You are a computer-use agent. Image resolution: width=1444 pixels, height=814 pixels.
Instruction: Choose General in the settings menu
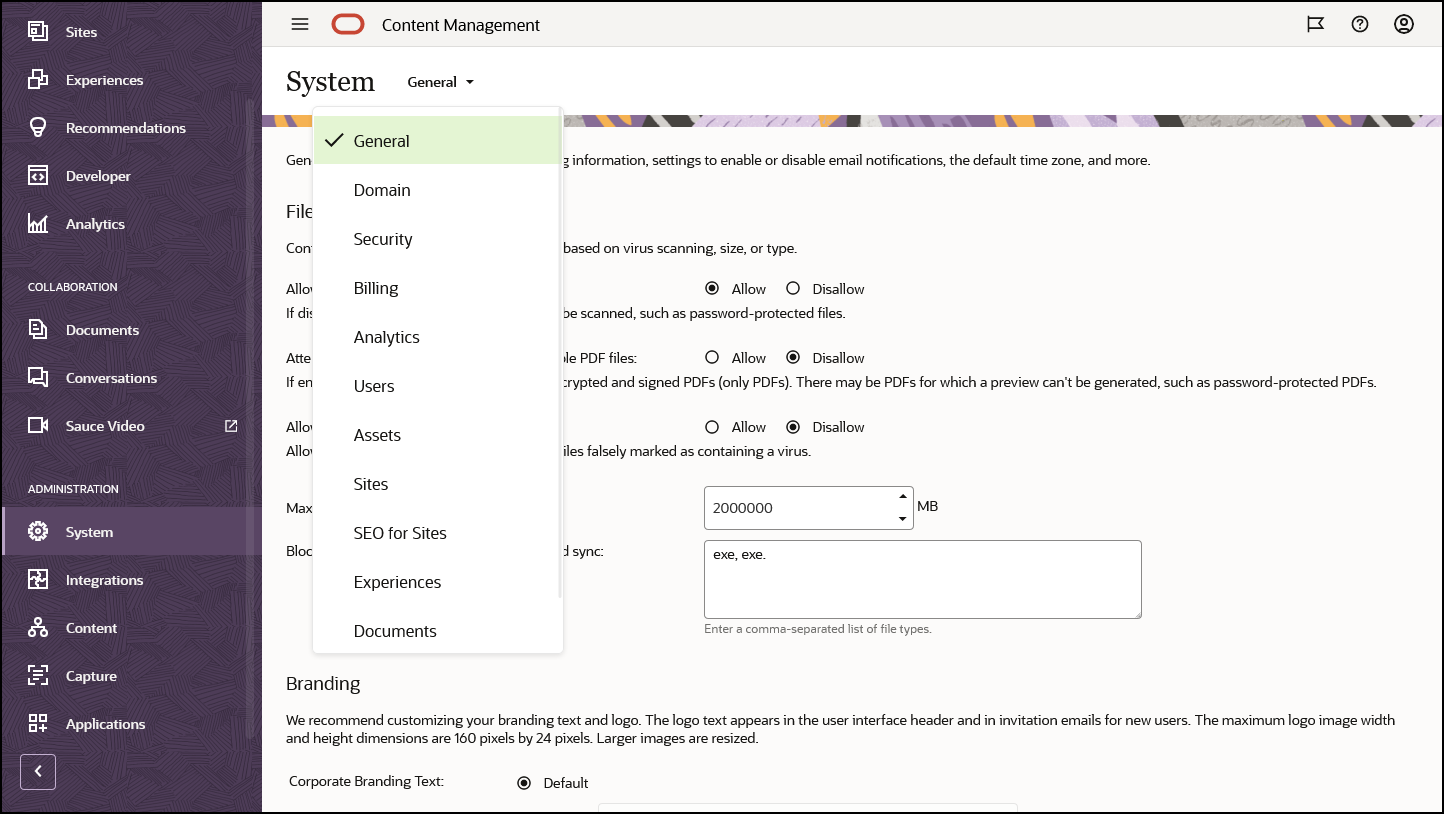tap(437, 141)
